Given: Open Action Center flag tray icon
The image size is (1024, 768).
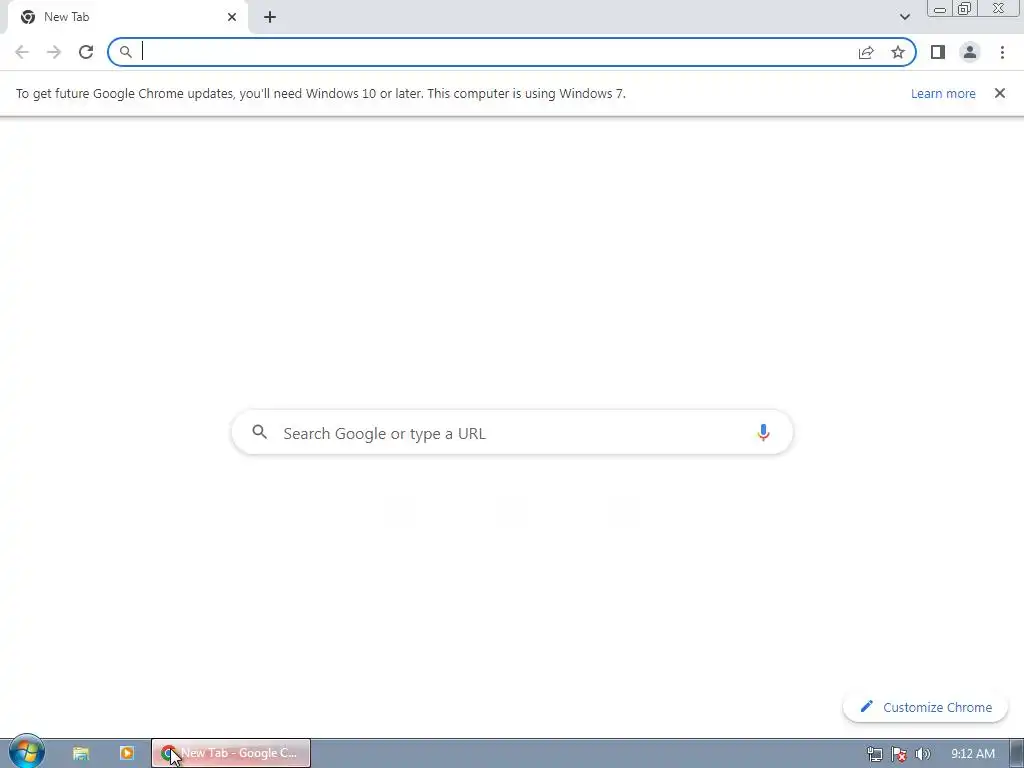Looking at the screenshot, I should [899, 754].
